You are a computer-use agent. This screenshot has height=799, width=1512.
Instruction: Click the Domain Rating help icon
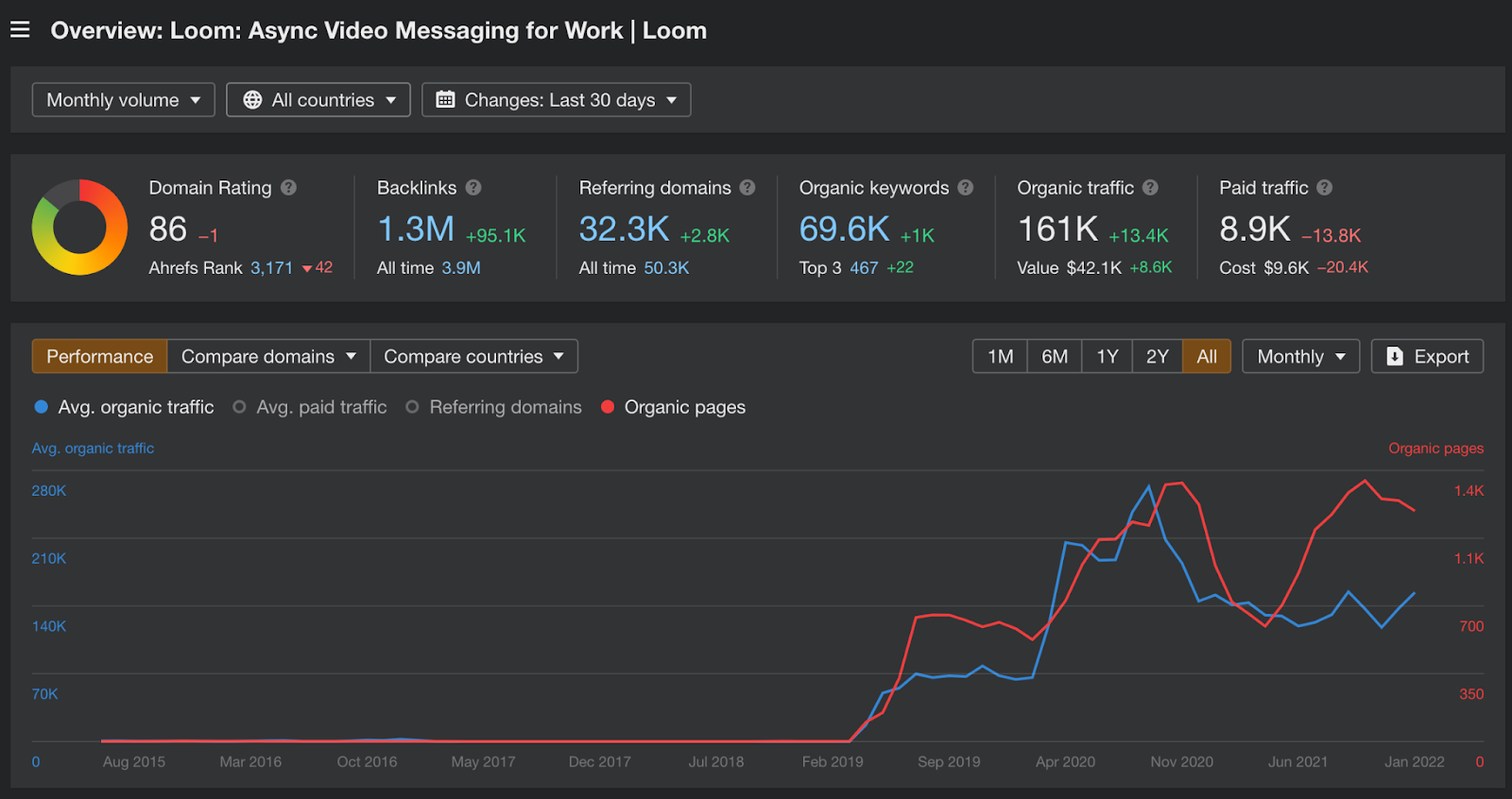click(288, 188)
